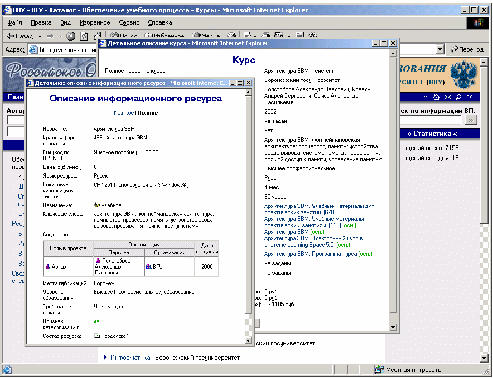Click scroll up arrow in resource description window

tap(248, 93)
